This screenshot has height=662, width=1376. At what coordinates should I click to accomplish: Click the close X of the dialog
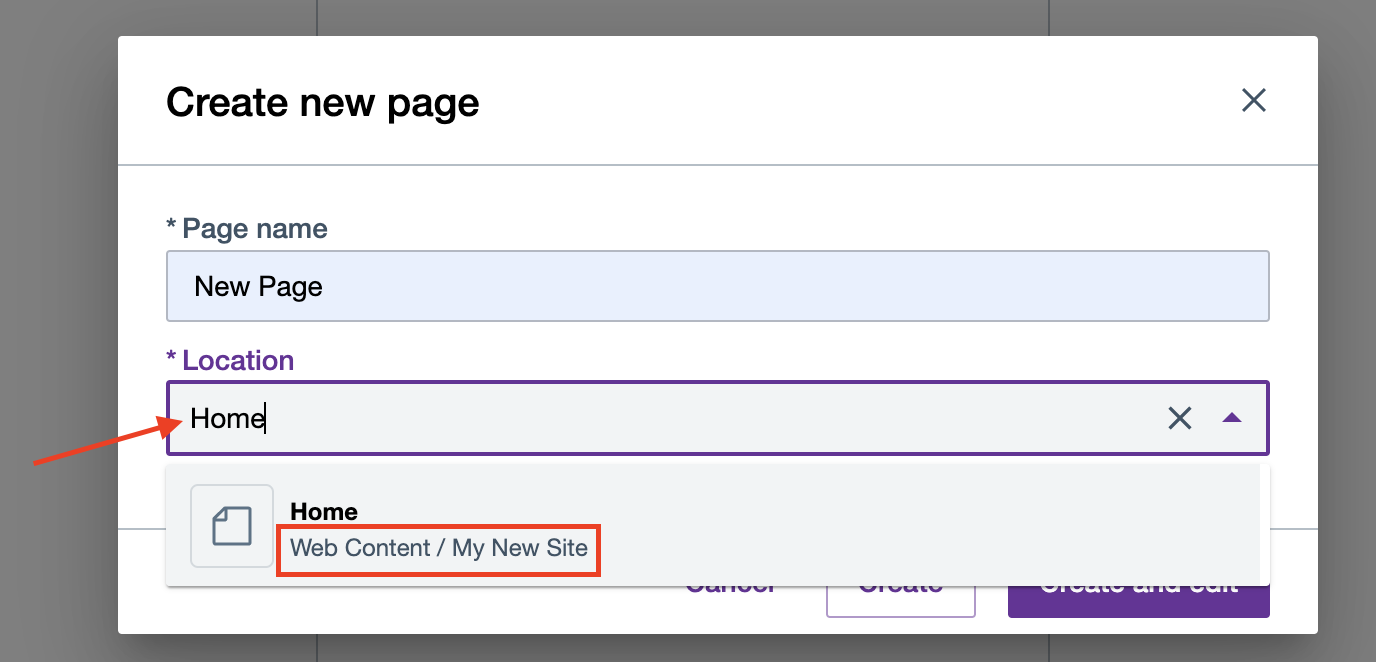click(x=1253, y=100)
